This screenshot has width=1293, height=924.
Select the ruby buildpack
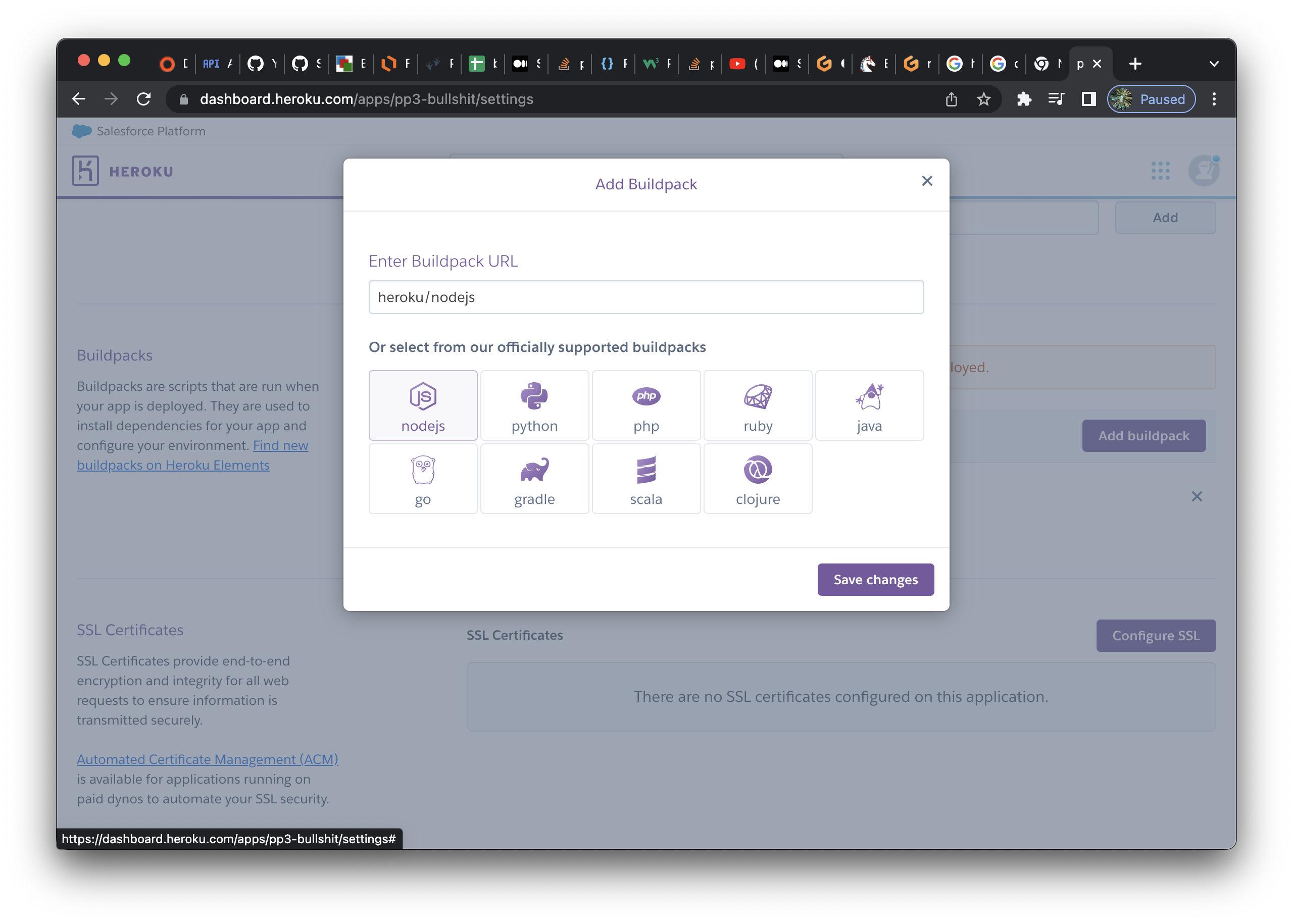(x=758, y=405)
